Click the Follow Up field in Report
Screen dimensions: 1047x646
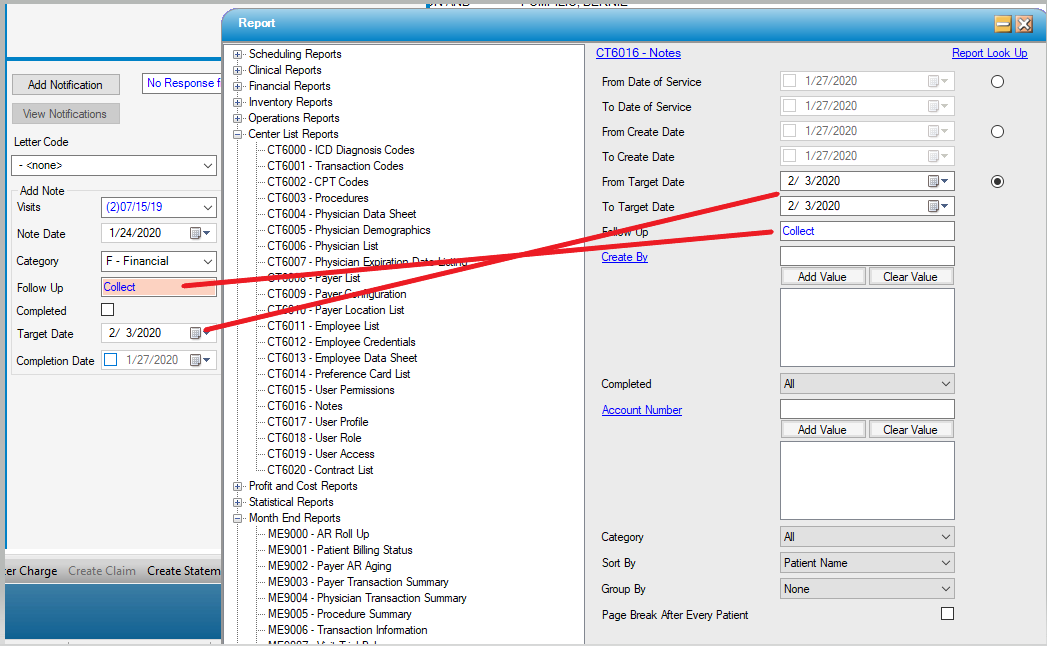(866, 231)
